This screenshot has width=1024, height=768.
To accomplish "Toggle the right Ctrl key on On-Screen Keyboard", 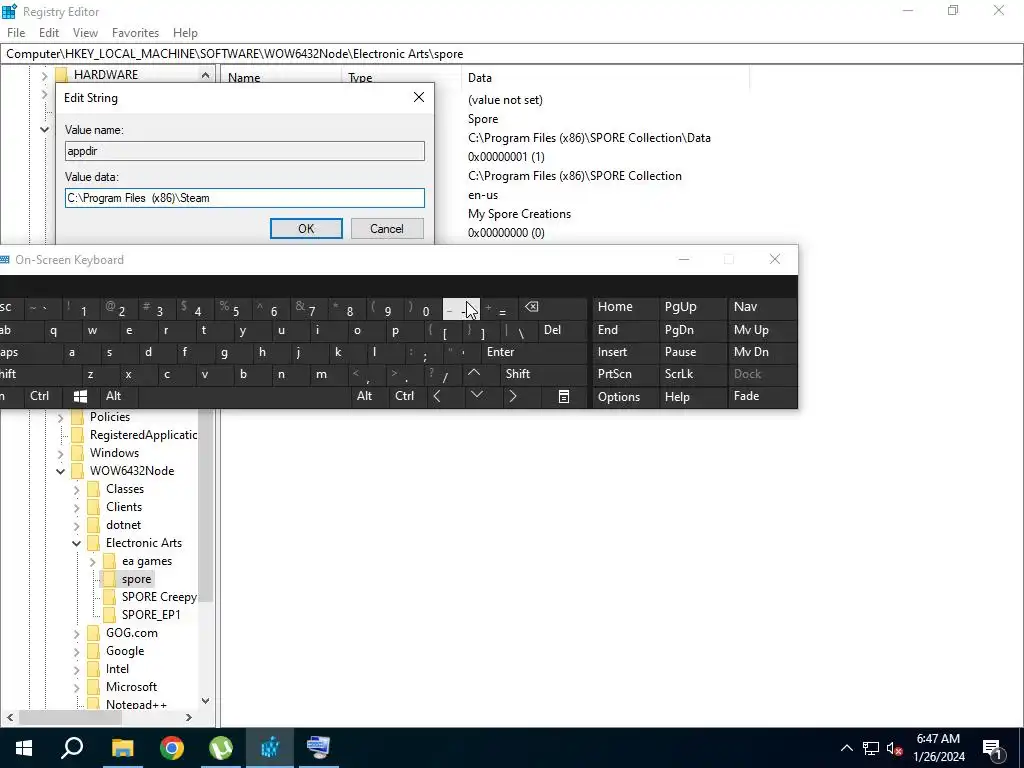I will pos(404,396).
